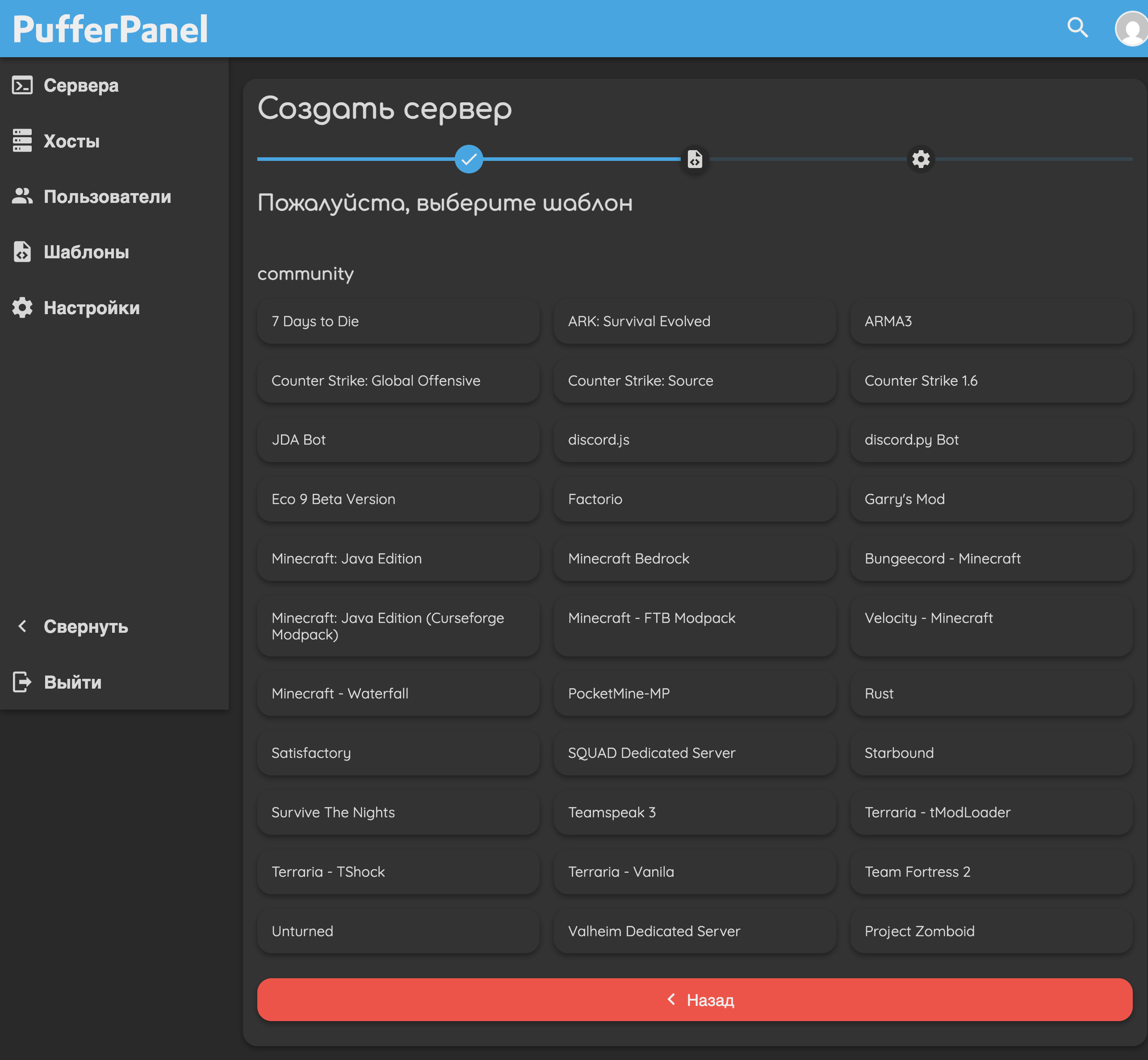Choose Valheim Dedicated Server template
The image size is (1148, 1060).
point(695,931)
